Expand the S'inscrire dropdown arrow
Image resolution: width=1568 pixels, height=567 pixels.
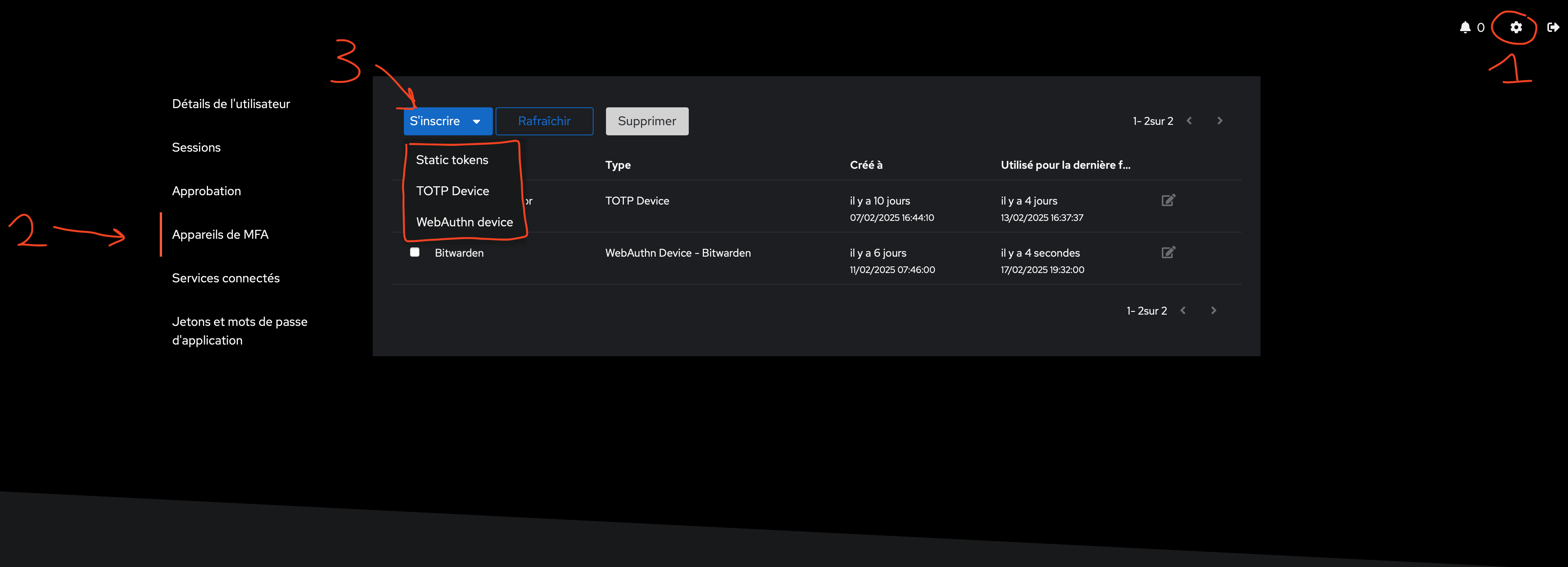click(477, 121)
